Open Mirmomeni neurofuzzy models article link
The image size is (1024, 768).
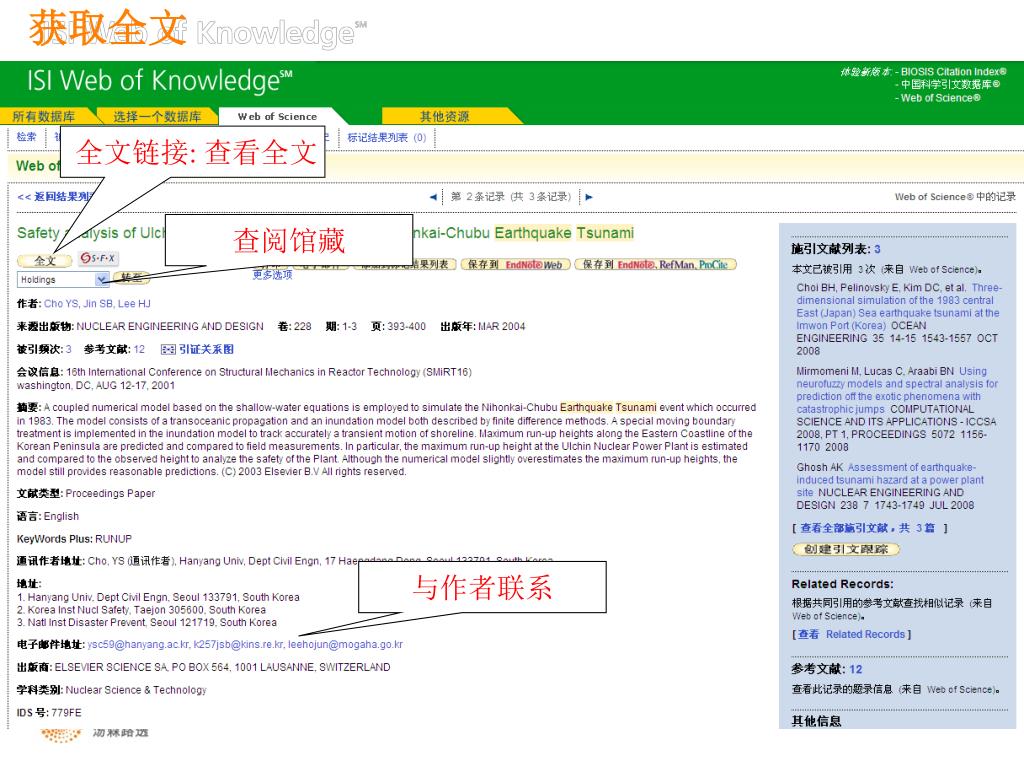(x=897, y=390)
